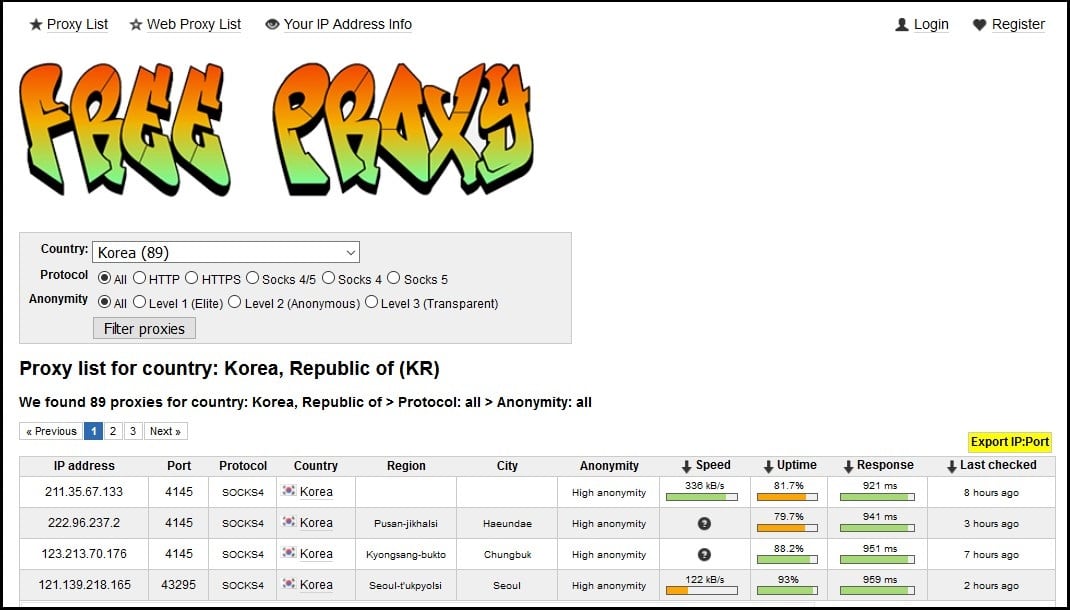Click IP address 123.213.70.176
The width and height of the screenshot is (1070, 610).
coord(84,554)
